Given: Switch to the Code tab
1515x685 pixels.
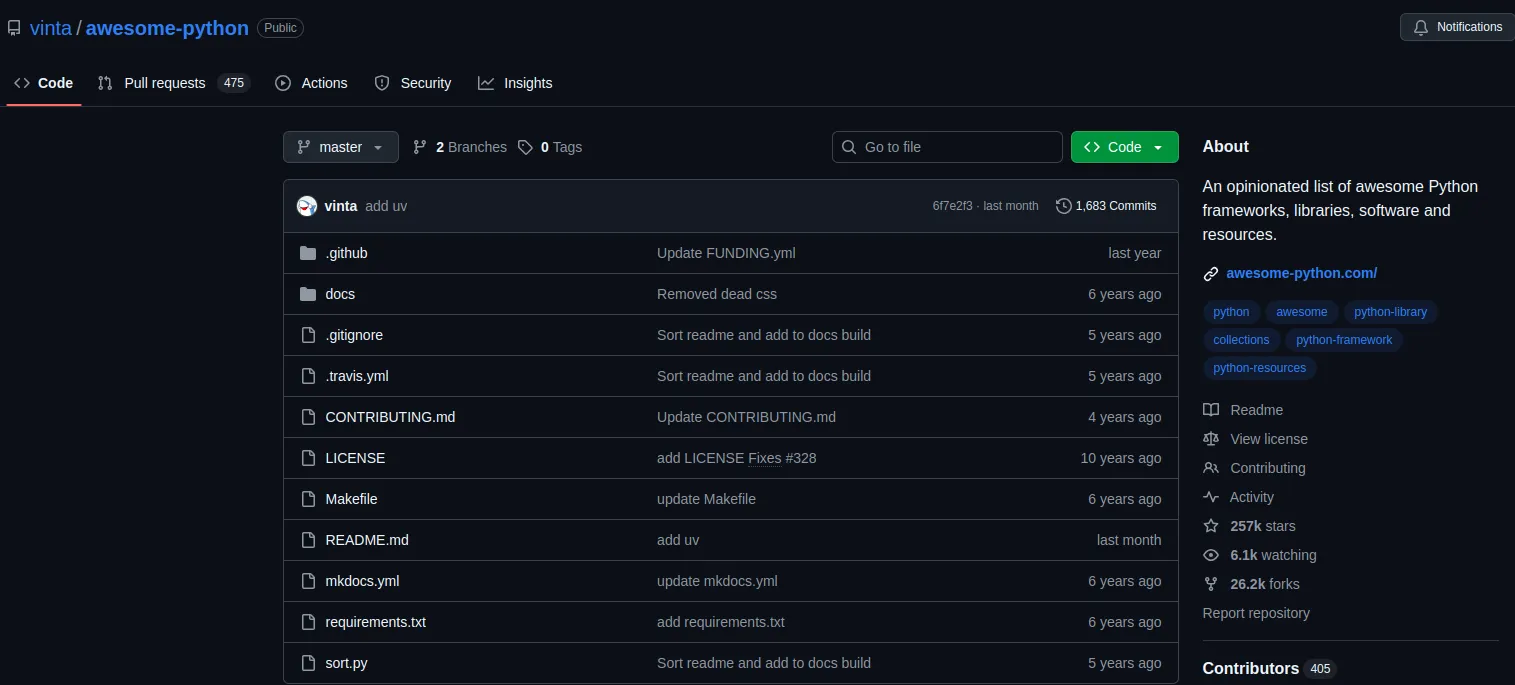Looking at the screenshot, I should click(44, 83).
